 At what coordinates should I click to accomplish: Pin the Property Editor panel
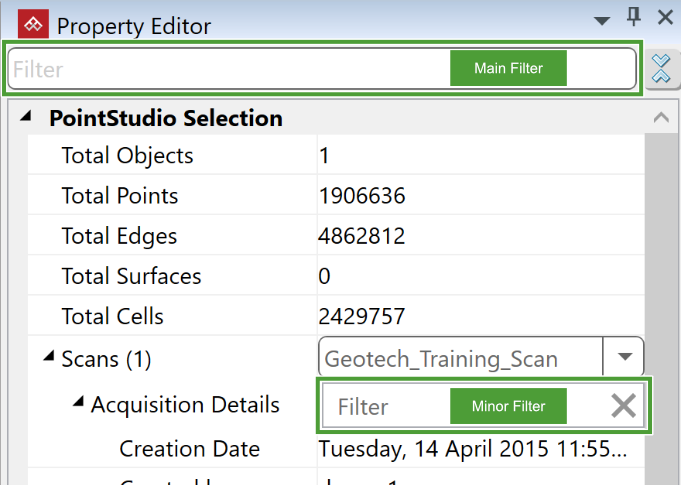click(x=633, y=17)
